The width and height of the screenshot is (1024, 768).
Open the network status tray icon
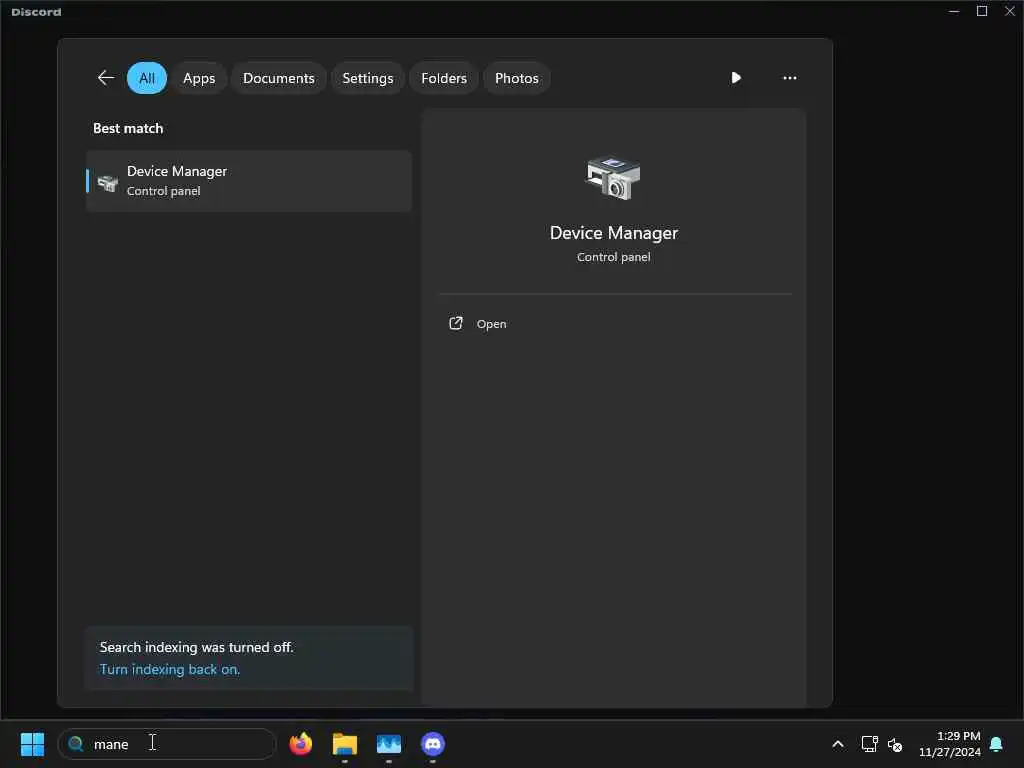click(869, 744)
